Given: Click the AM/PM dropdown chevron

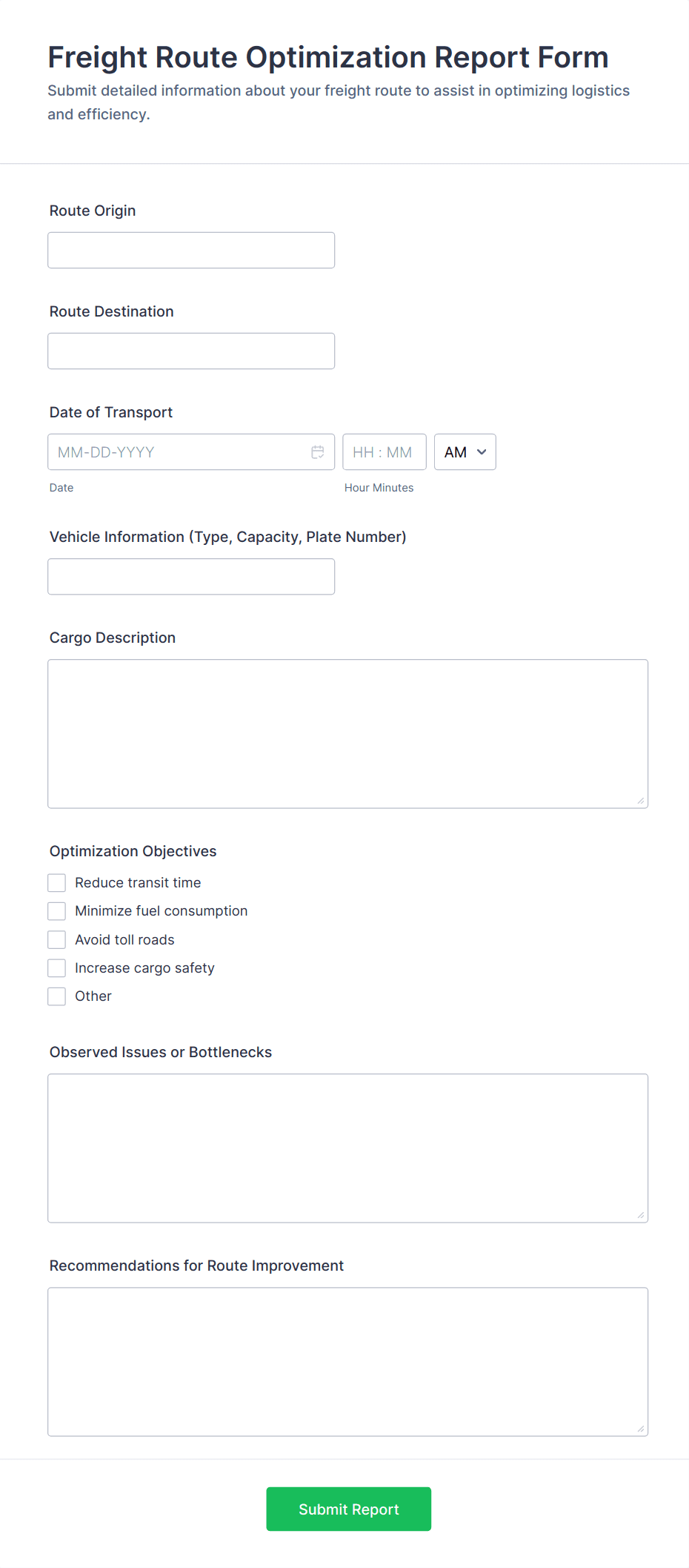Looking at the screenshot, I should (x=482, y=452).
